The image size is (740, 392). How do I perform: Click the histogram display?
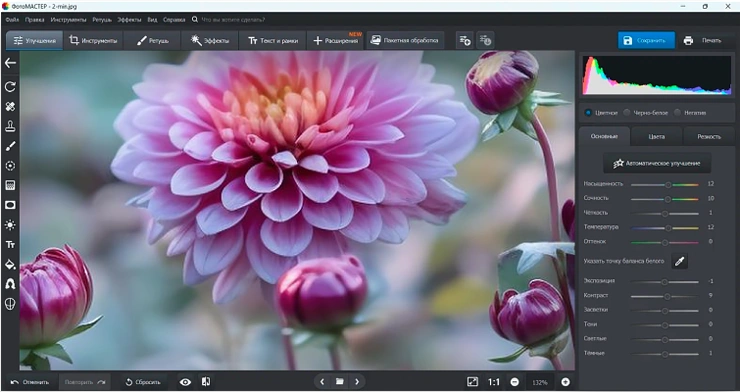656,75
